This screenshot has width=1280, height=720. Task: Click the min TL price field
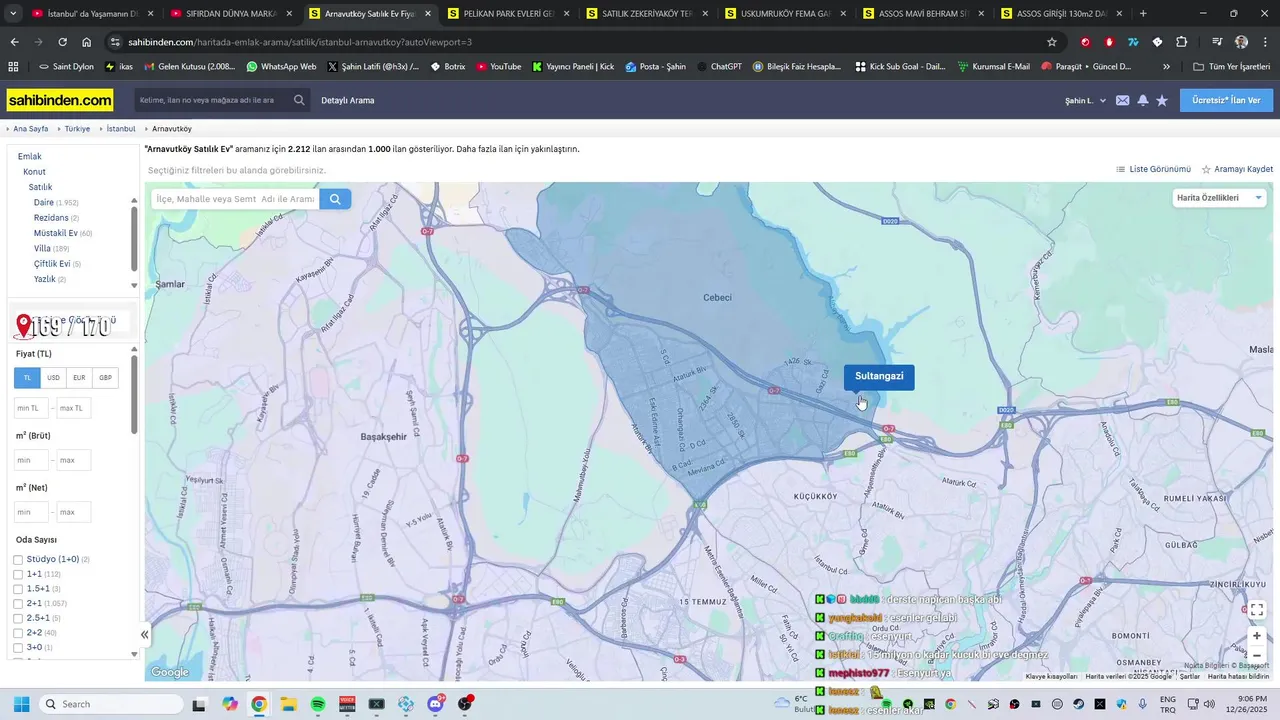(x=31, y=408)
